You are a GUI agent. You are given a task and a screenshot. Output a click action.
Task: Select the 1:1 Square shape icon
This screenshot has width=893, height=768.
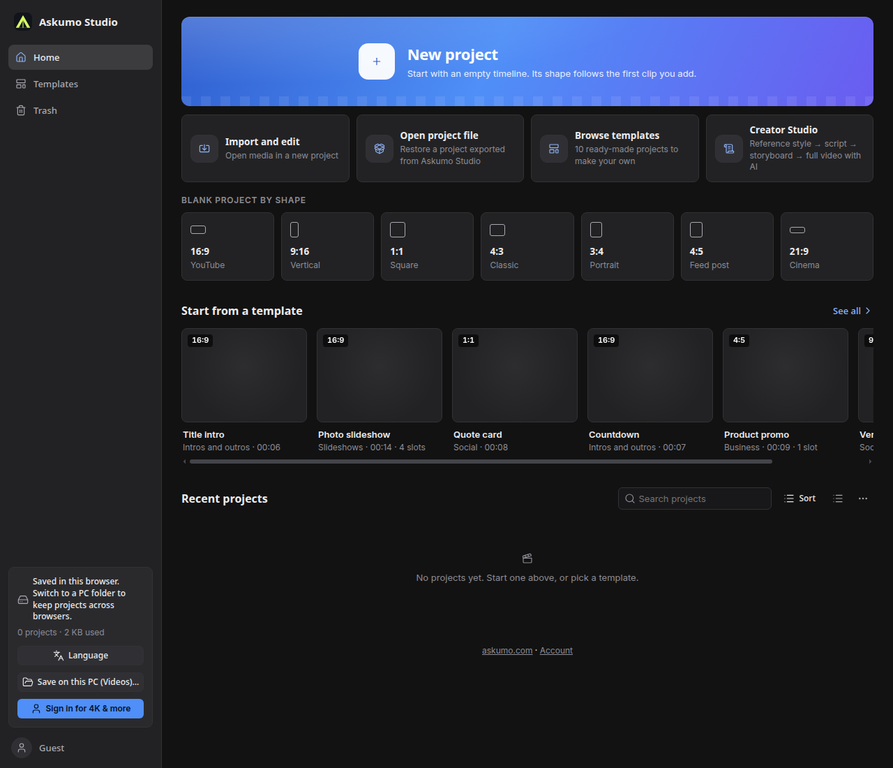(x=398, y=230)
